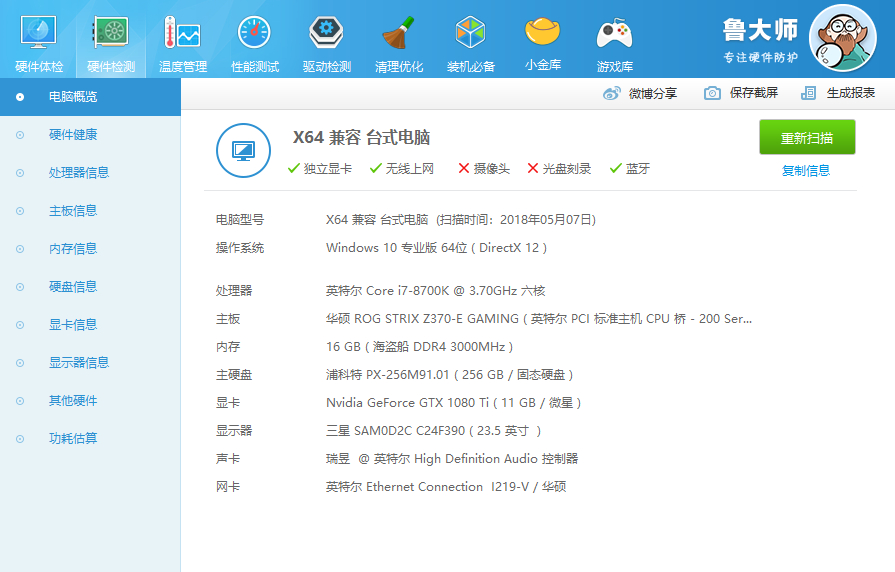Click the generate report document icon
The height and width of the screenshot is (572, 895).
pyautogui.click(x=808, y=93)
